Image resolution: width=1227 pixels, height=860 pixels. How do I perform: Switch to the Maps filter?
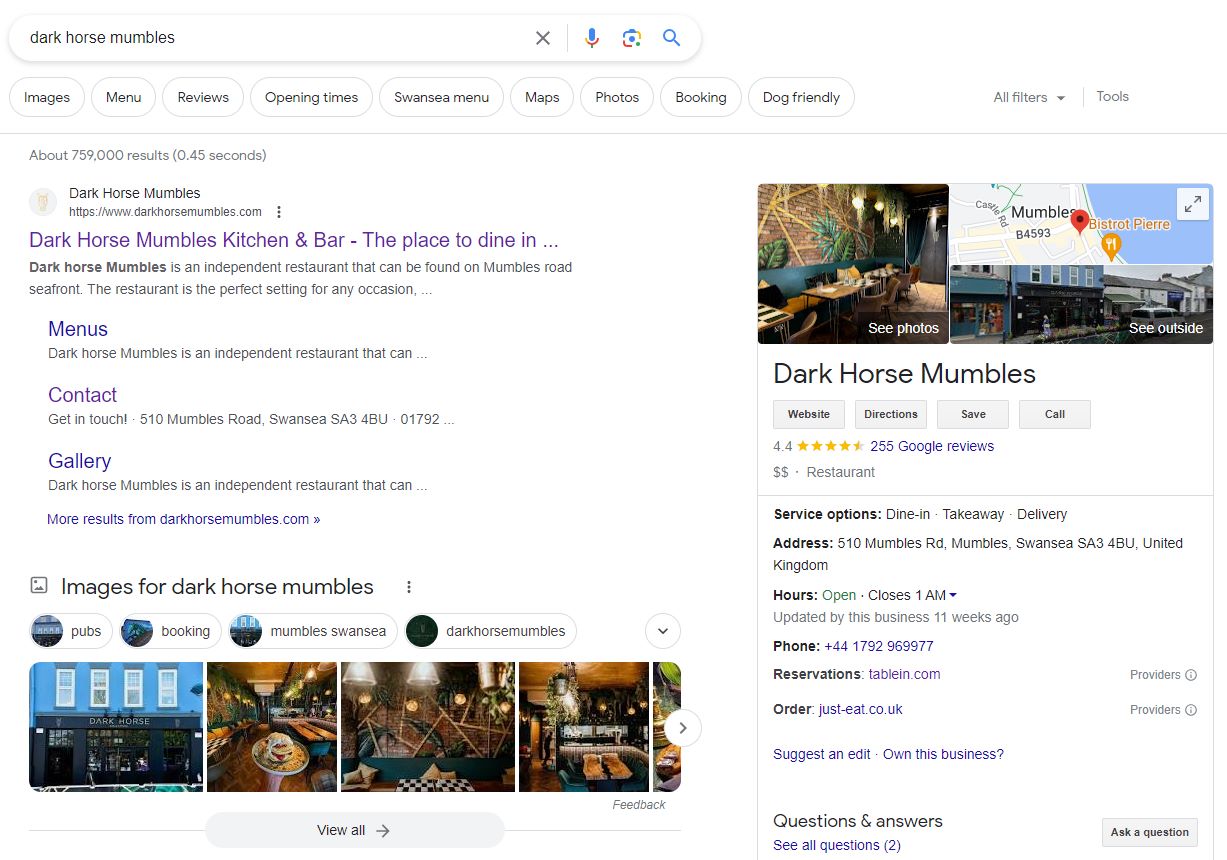pyautogui.click(x=542, y=97)
